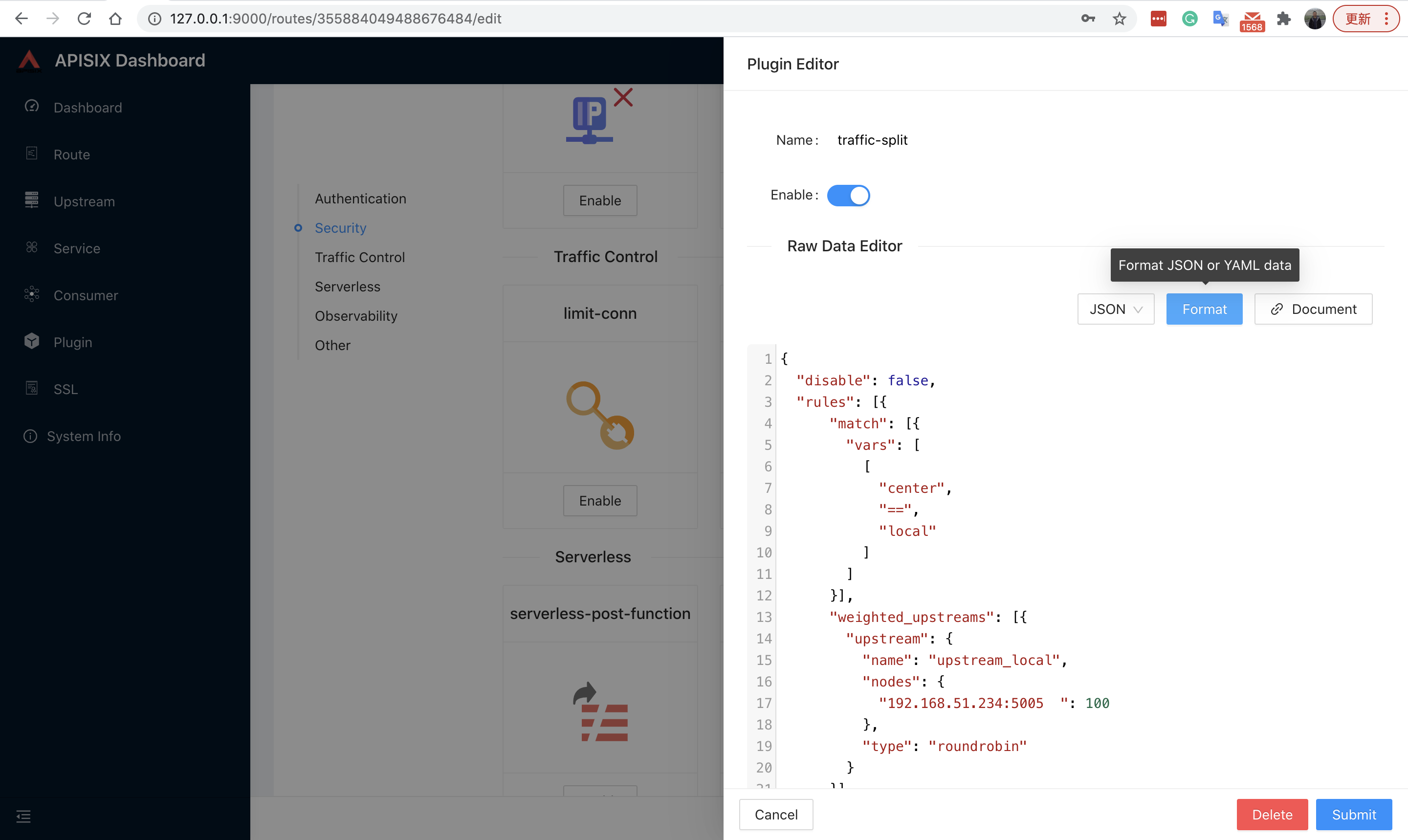Select Consumer in the sidebar
The image size is (1408, 840).
(x=86, y=295)
